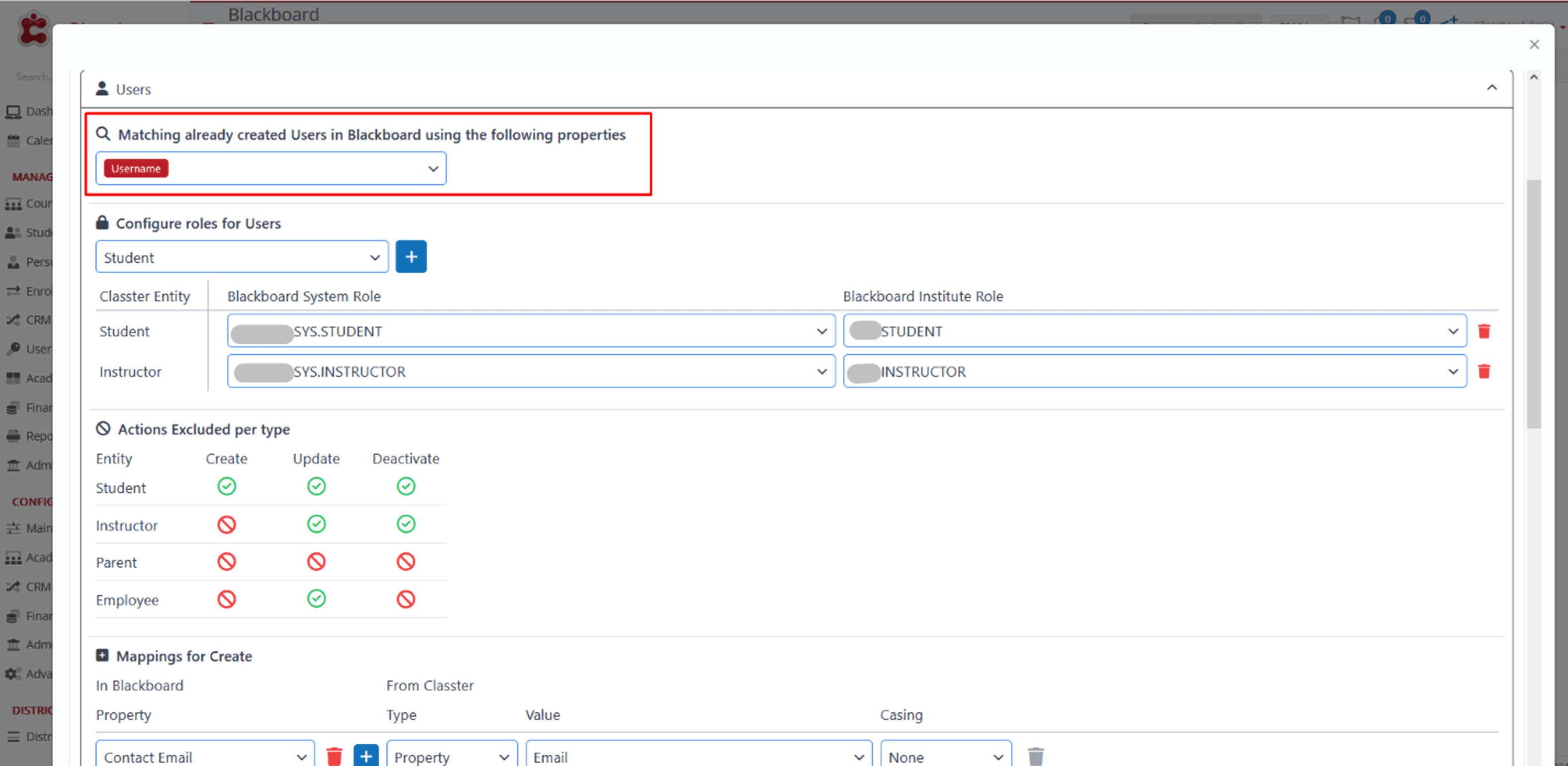Toggle Deactivate action for Parent

406,561
